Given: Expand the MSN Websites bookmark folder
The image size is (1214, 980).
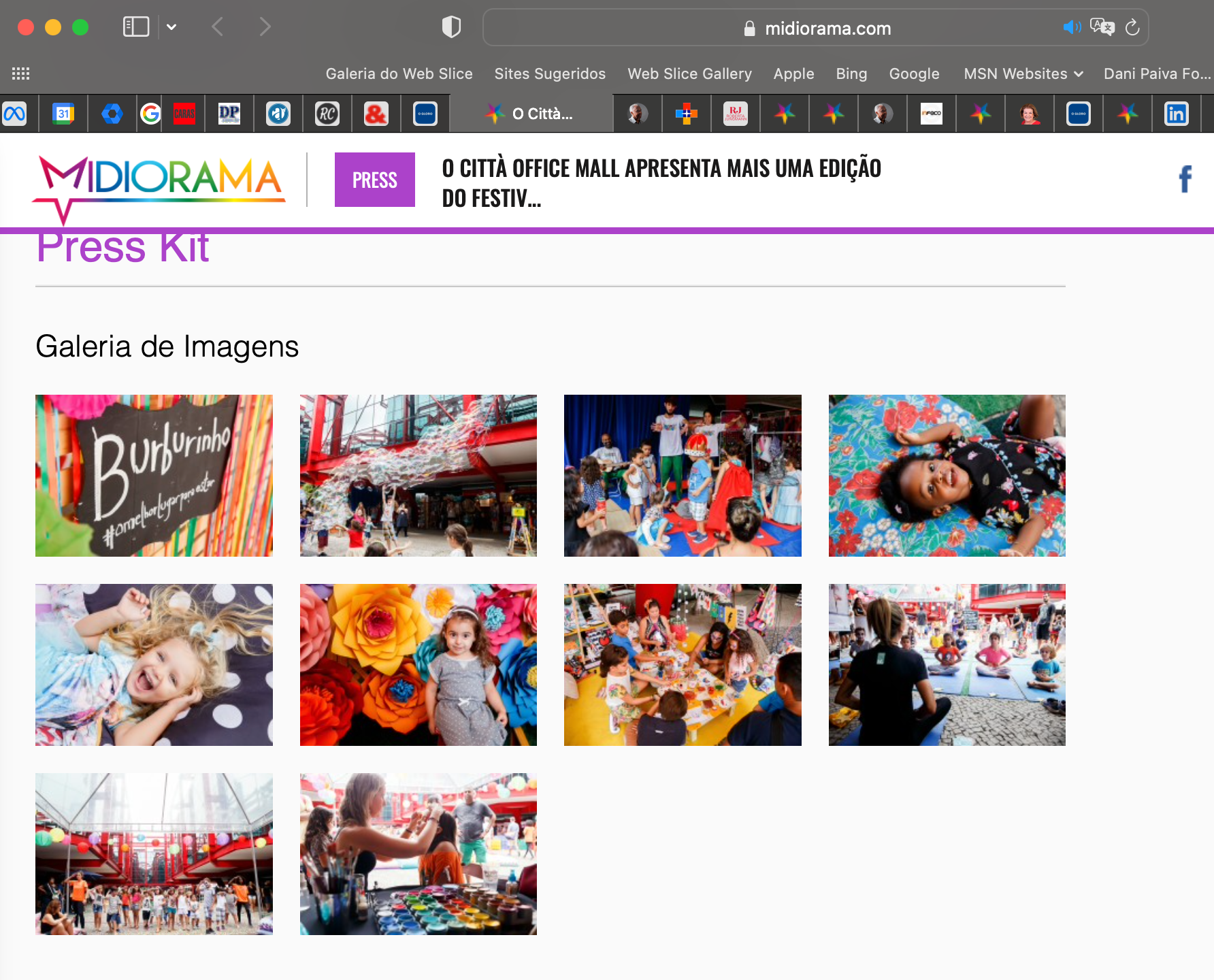Looking at the screenshot, I should (x=1023, y=73).
